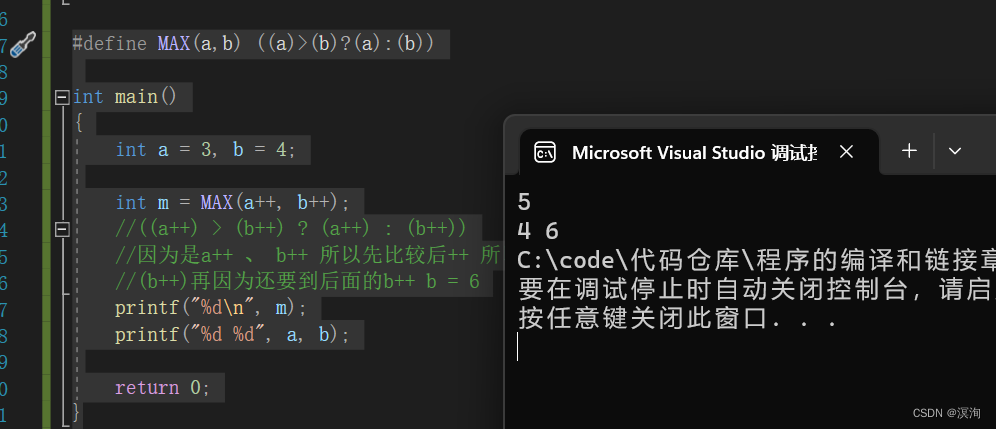The height and width of the screenshot is (429, 996).
Task: Click the console output line '4 6'
Action: coord(538,231)
